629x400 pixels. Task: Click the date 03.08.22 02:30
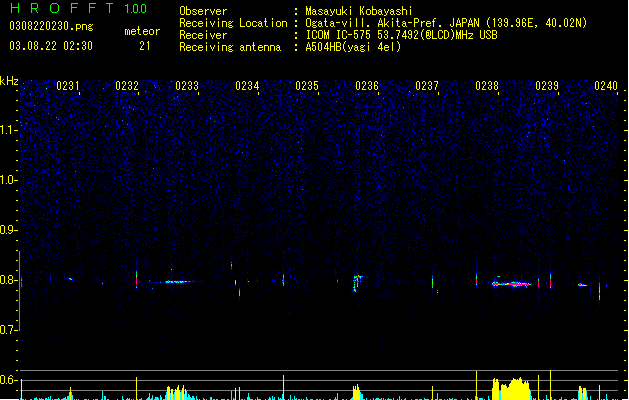(51, 46)
